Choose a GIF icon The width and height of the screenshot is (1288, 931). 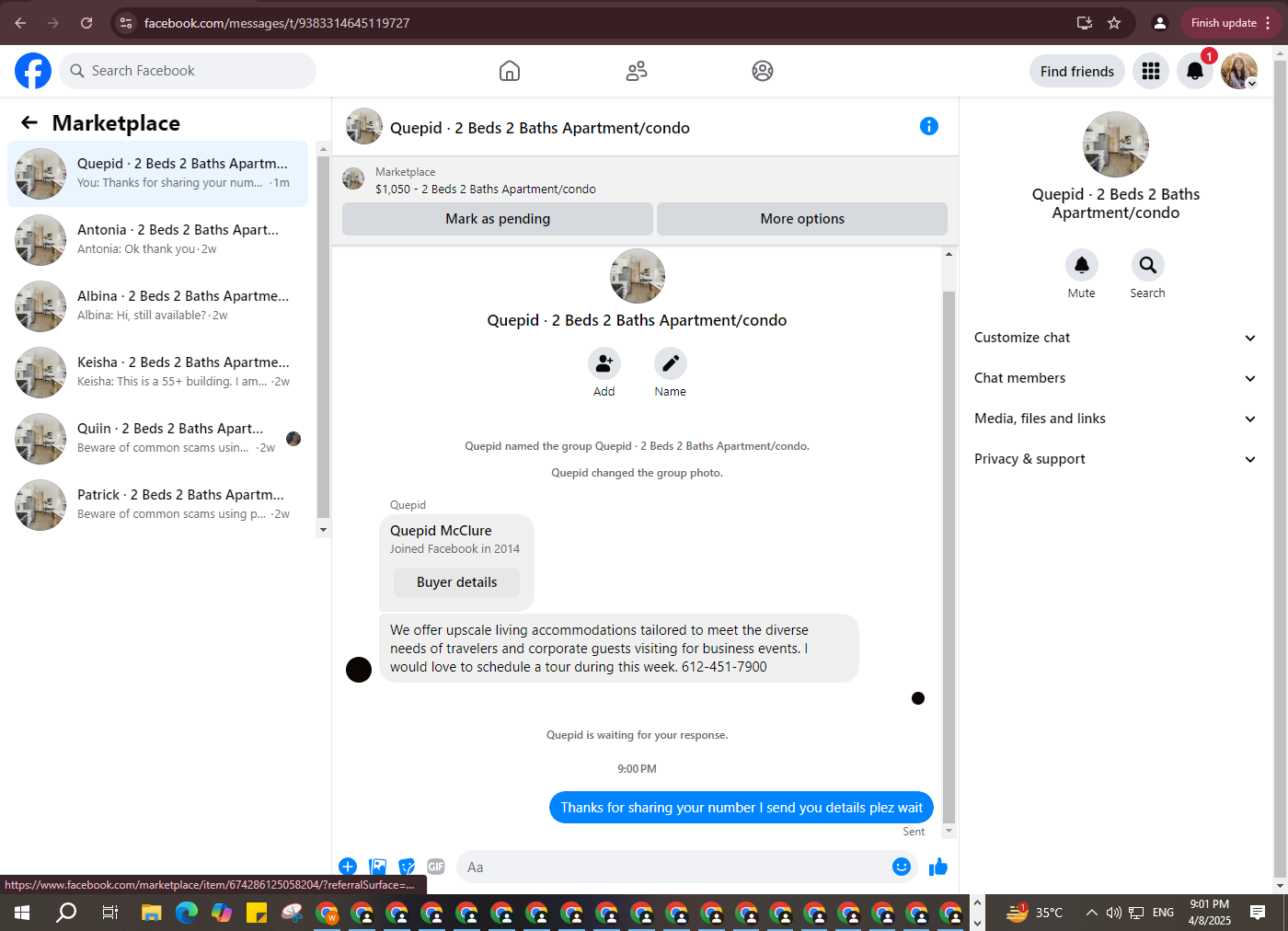click(x=436, y=867)
